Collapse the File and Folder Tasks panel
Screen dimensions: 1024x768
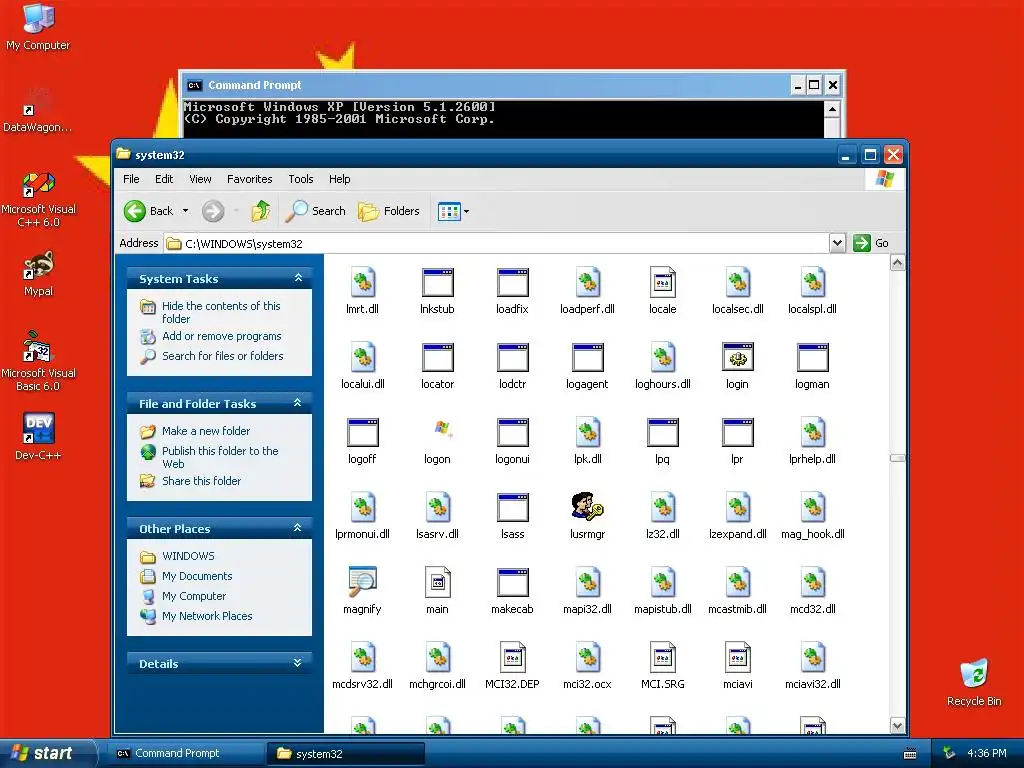click(x=298, y=403)
